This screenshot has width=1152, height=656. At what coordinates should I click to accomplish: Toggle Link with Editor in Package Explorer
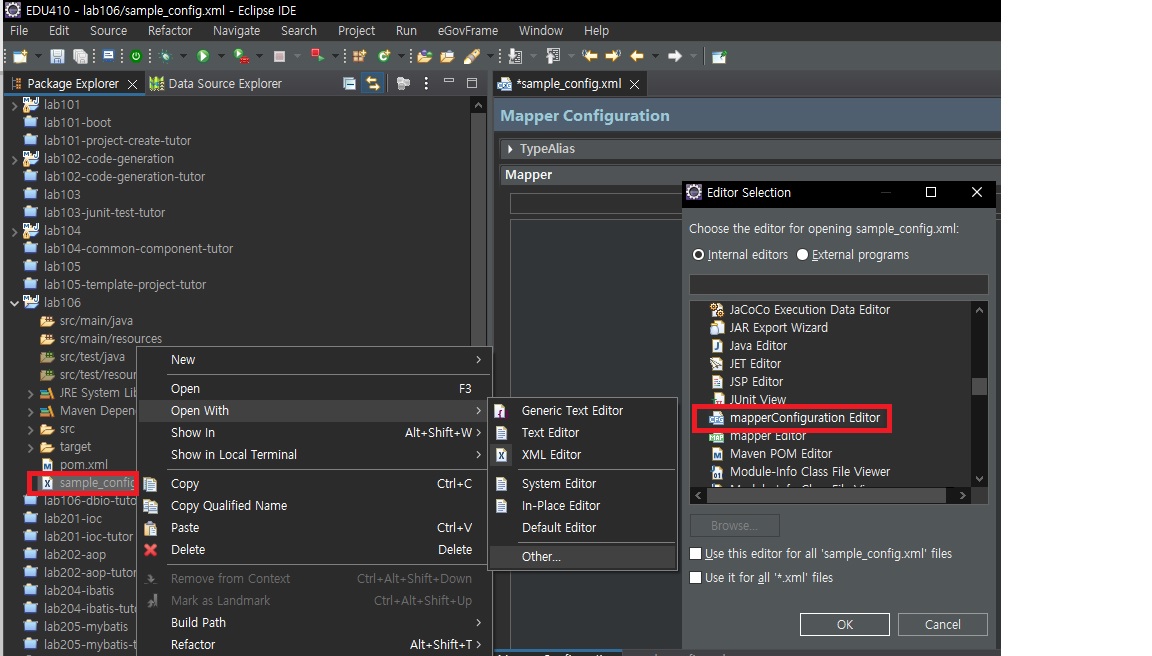[x=373, y=84]
